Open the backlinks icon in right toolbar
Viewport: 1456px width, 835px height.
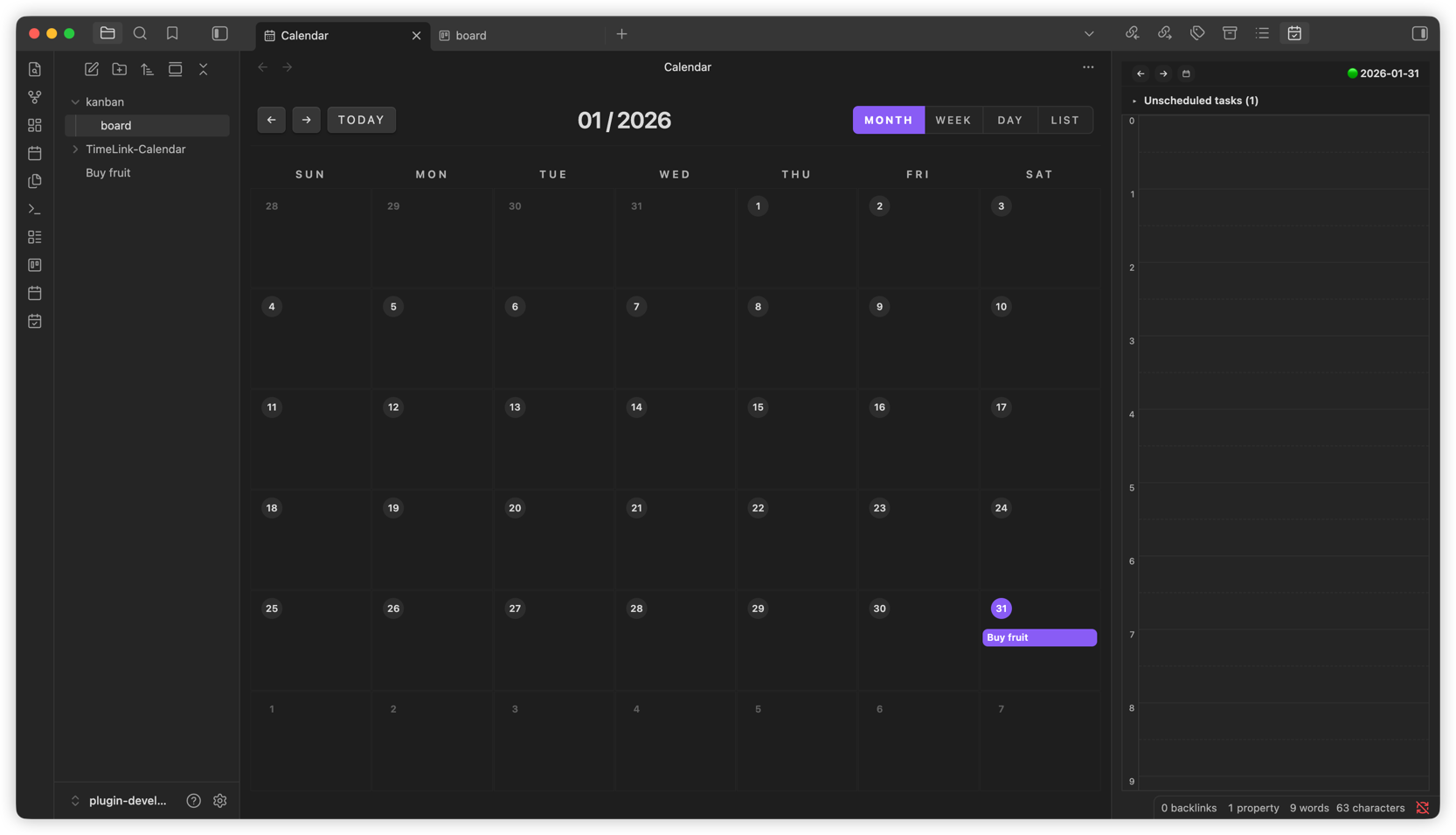(x=1132, y=32)
